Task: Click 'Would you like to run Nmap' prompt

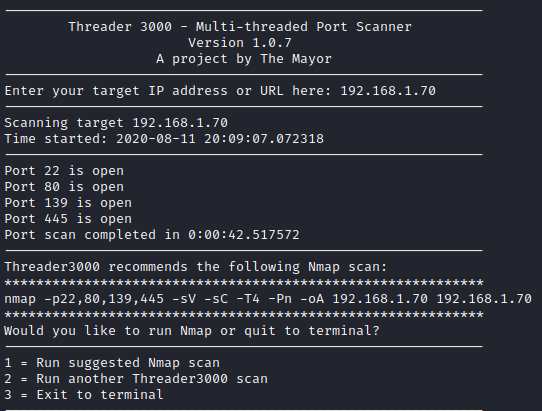Action: tap(192, 331)
